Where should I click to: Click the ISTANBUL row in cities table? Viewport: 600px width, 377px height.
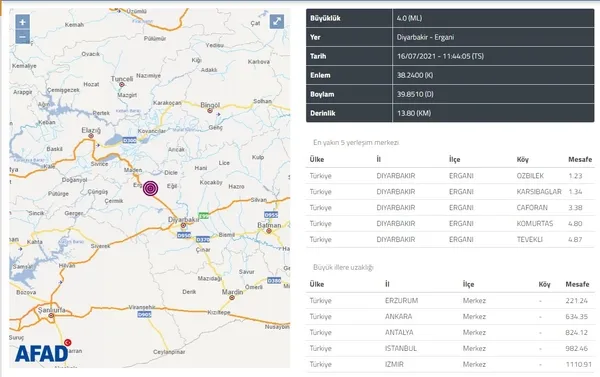click(450, 348)
